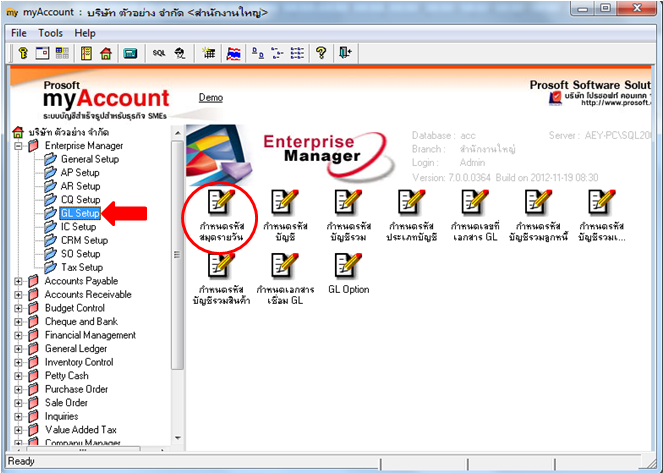
Task: Click the calculator toolbar icon
Action: coord(130,53)
